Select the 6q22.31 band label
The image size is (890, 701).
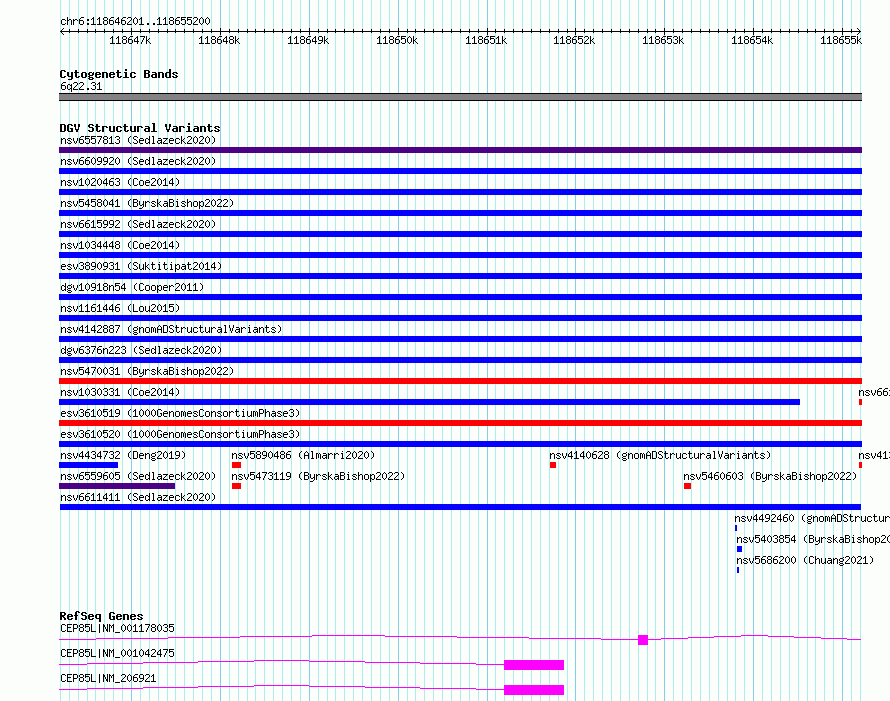(x=81, y=86)
